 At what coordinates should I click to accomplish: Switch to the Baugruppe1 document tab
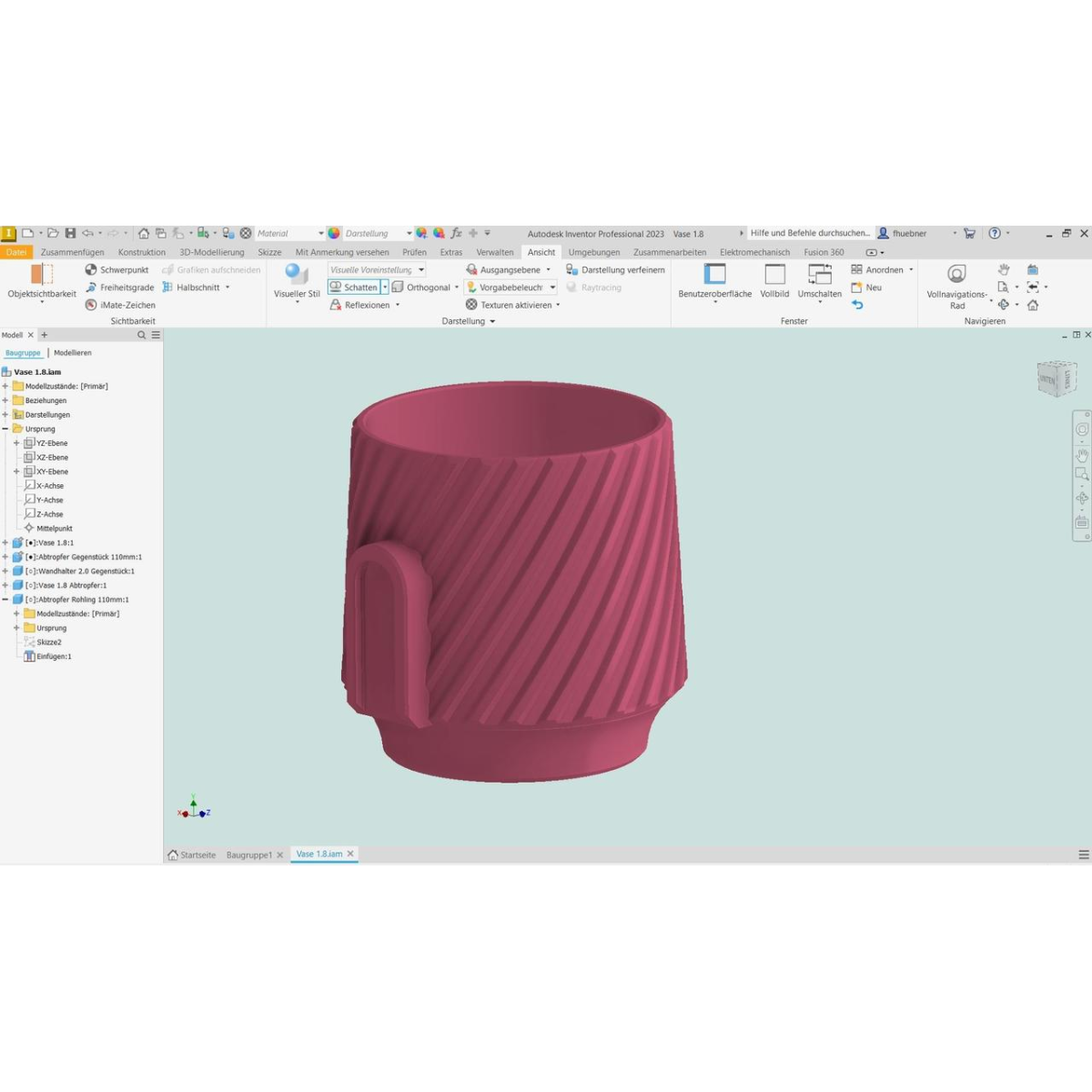(248, 855)
